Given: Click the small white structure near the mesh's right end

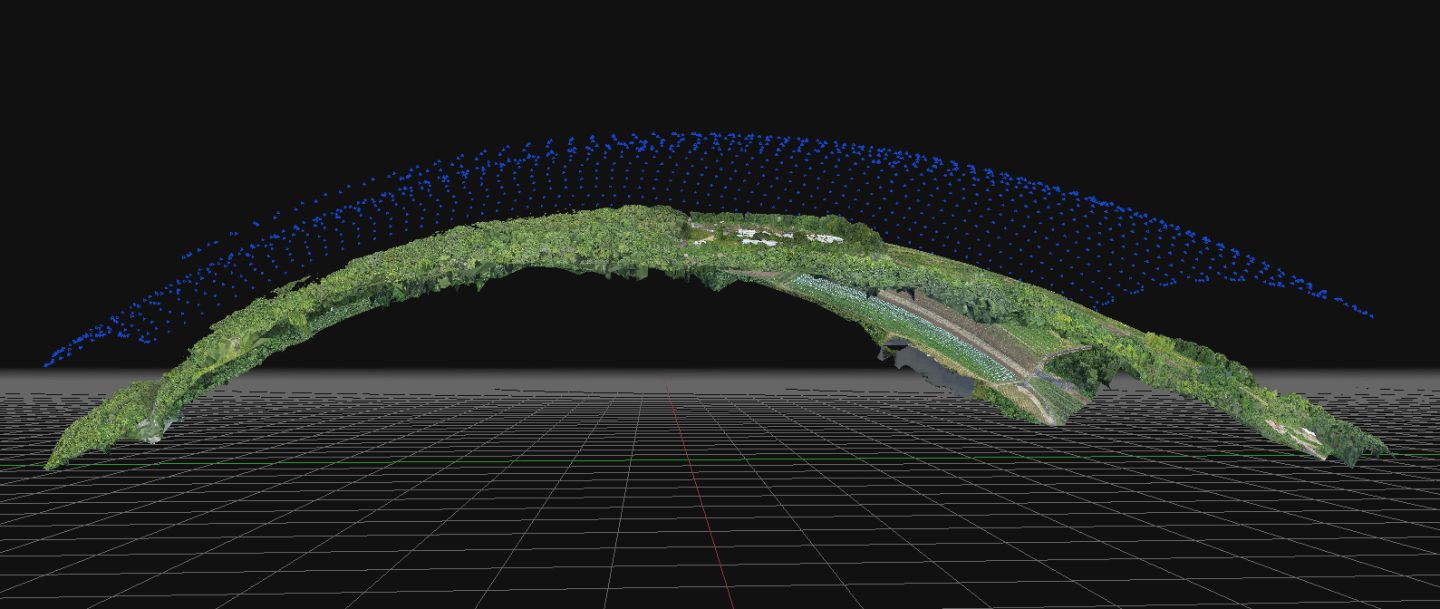Looking at the screenshot, I should [1308, 432].
